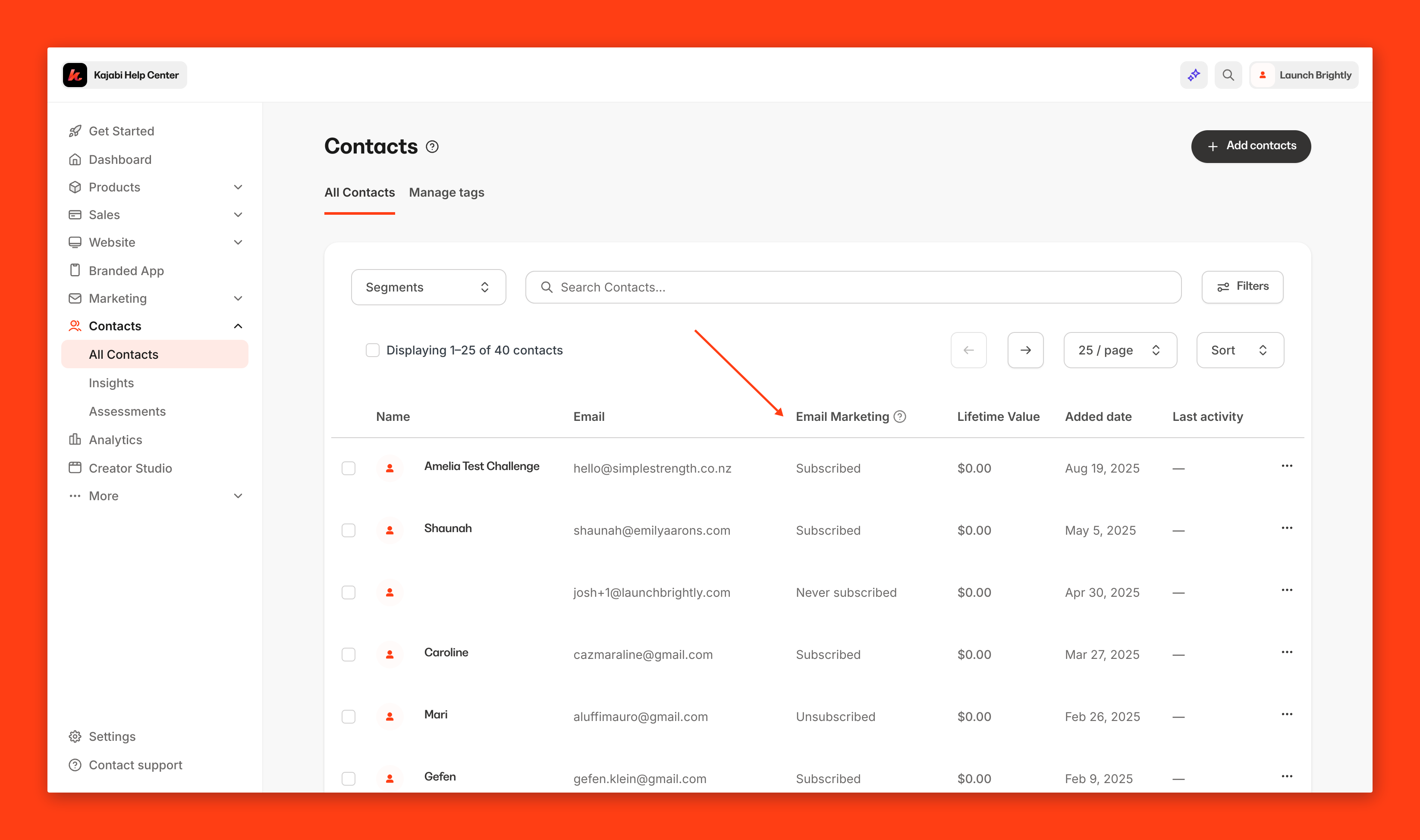Go to next page arrow
Image resolution: width=1420 pixels, height=840 pixels.
pyautogui.click(x=1025, y=351)
